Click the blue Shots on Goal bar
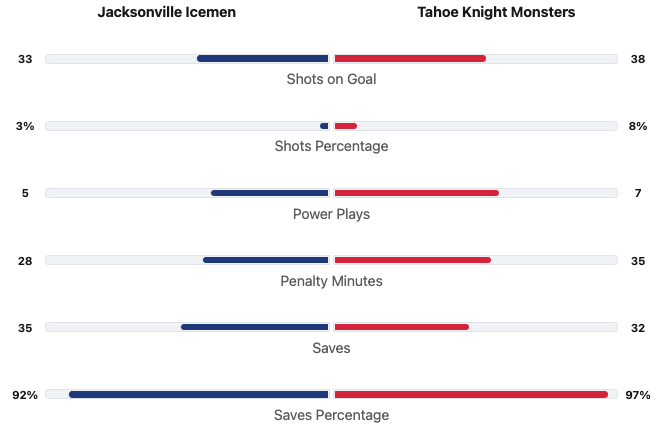 point(263,59)
